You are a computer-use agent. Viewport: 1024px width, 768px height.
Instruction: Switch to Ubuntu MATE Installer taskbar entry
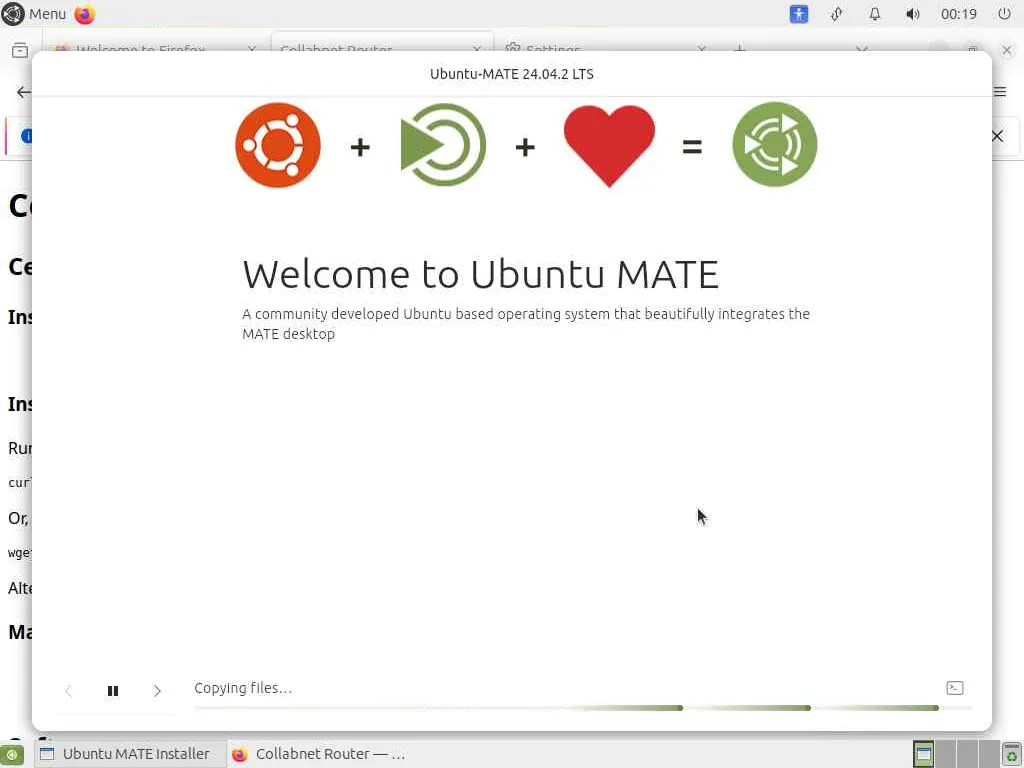(x=129, y=754)
